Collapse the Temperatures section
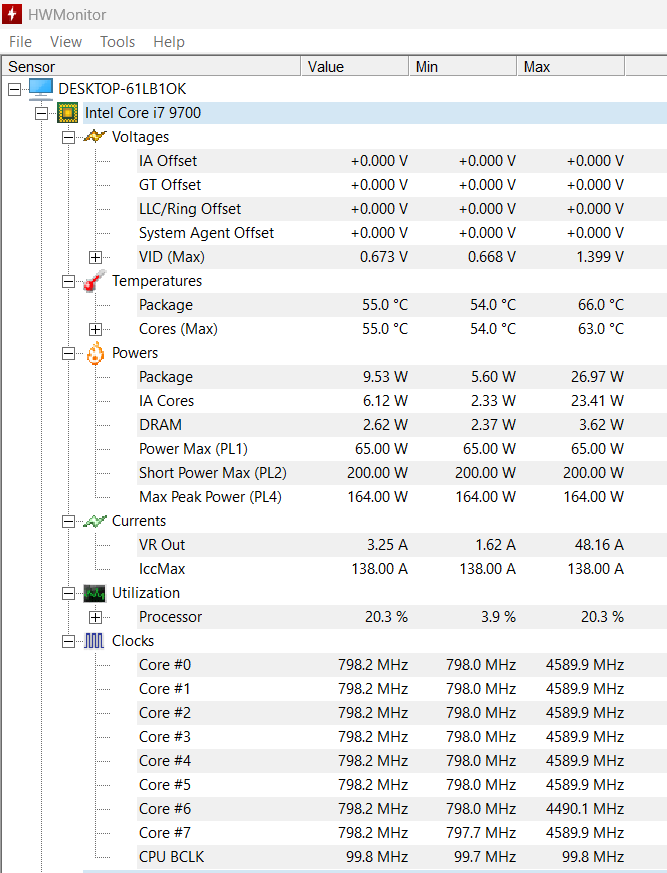 coord(68,281)
